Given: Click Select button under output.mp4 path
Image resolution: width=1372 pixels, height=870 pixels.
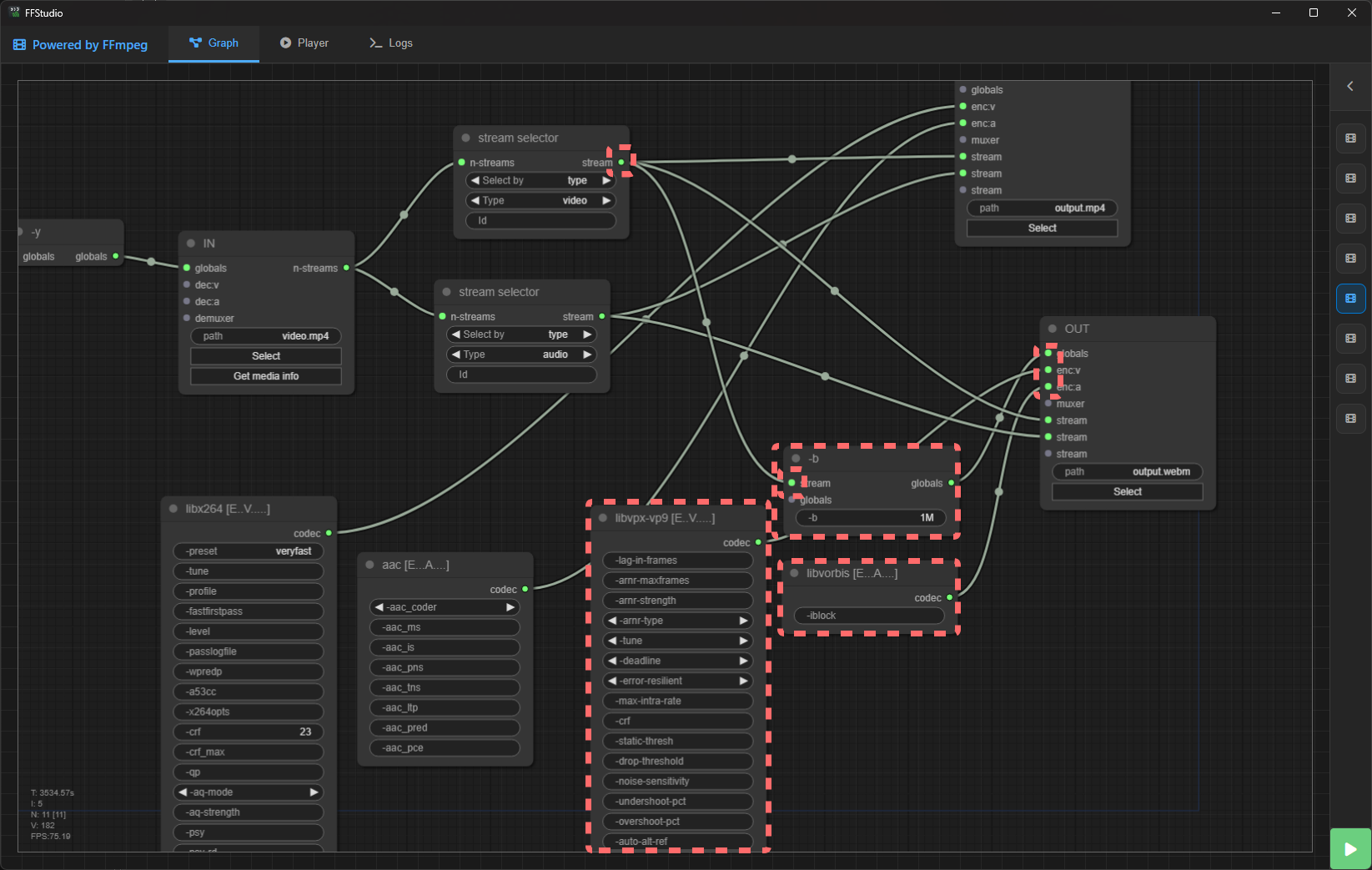Looking at the screenshot, I should 1043,228.
